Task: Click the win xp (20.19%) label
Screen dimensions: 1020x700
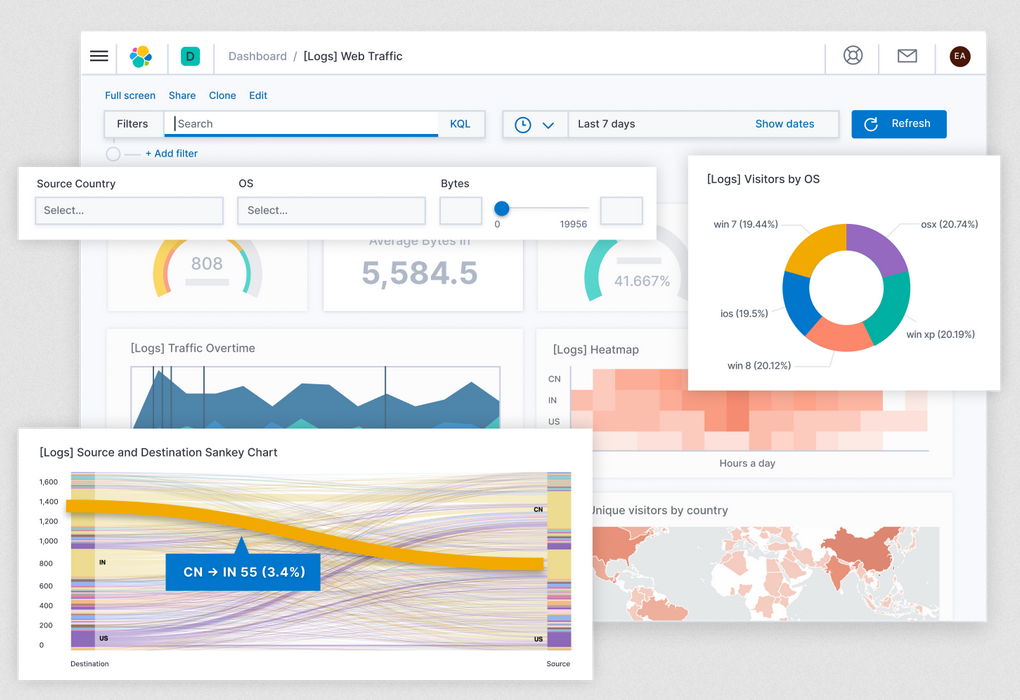Action: [x=941, y=334]
